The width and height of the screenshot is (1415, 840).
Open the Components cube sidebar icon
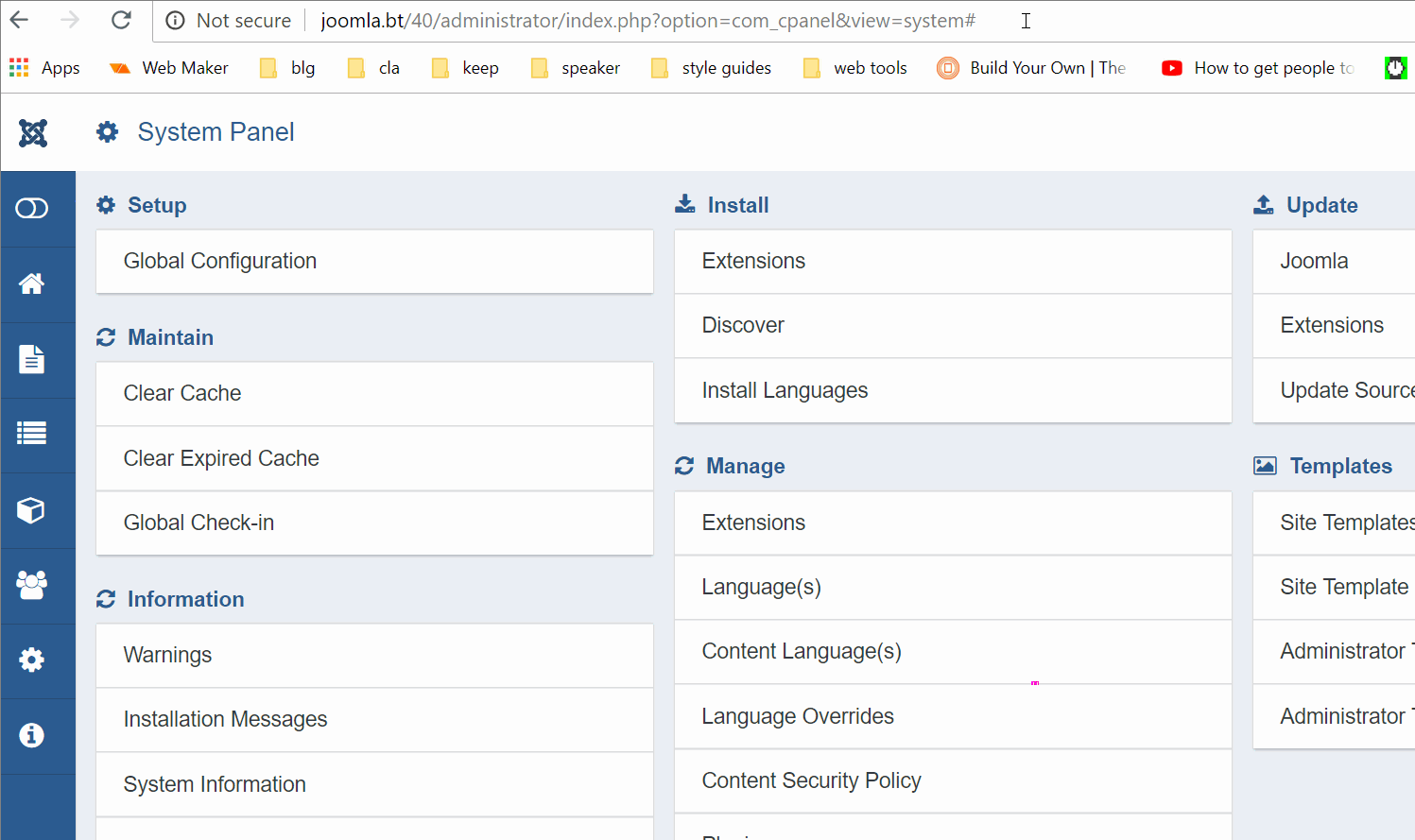pyautogui.click(x=32, y=510)
